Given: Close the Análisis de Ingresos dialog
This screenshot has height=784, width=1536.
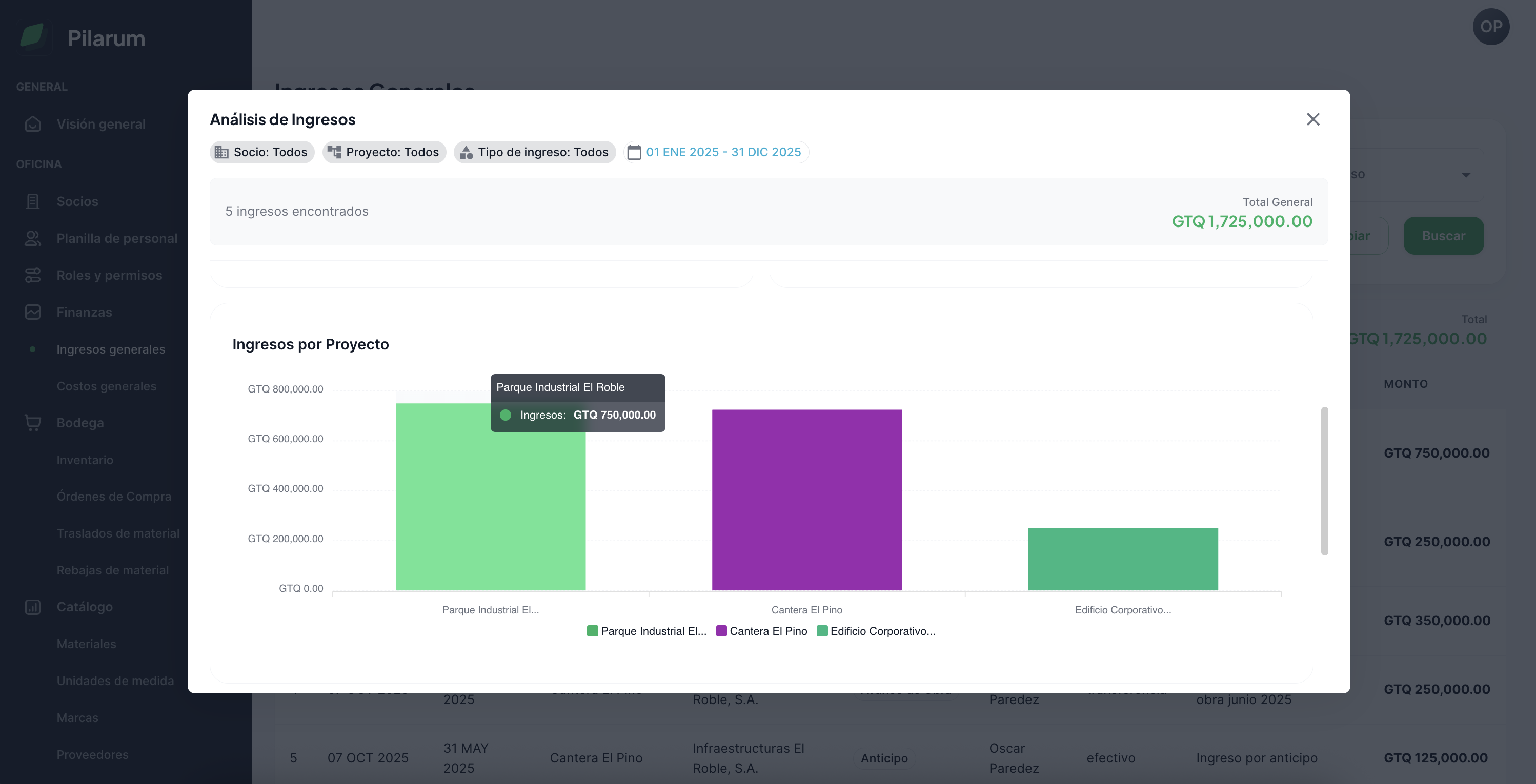Looking at the screenshot, I should pyautogui.click(x=1312, y=119).
